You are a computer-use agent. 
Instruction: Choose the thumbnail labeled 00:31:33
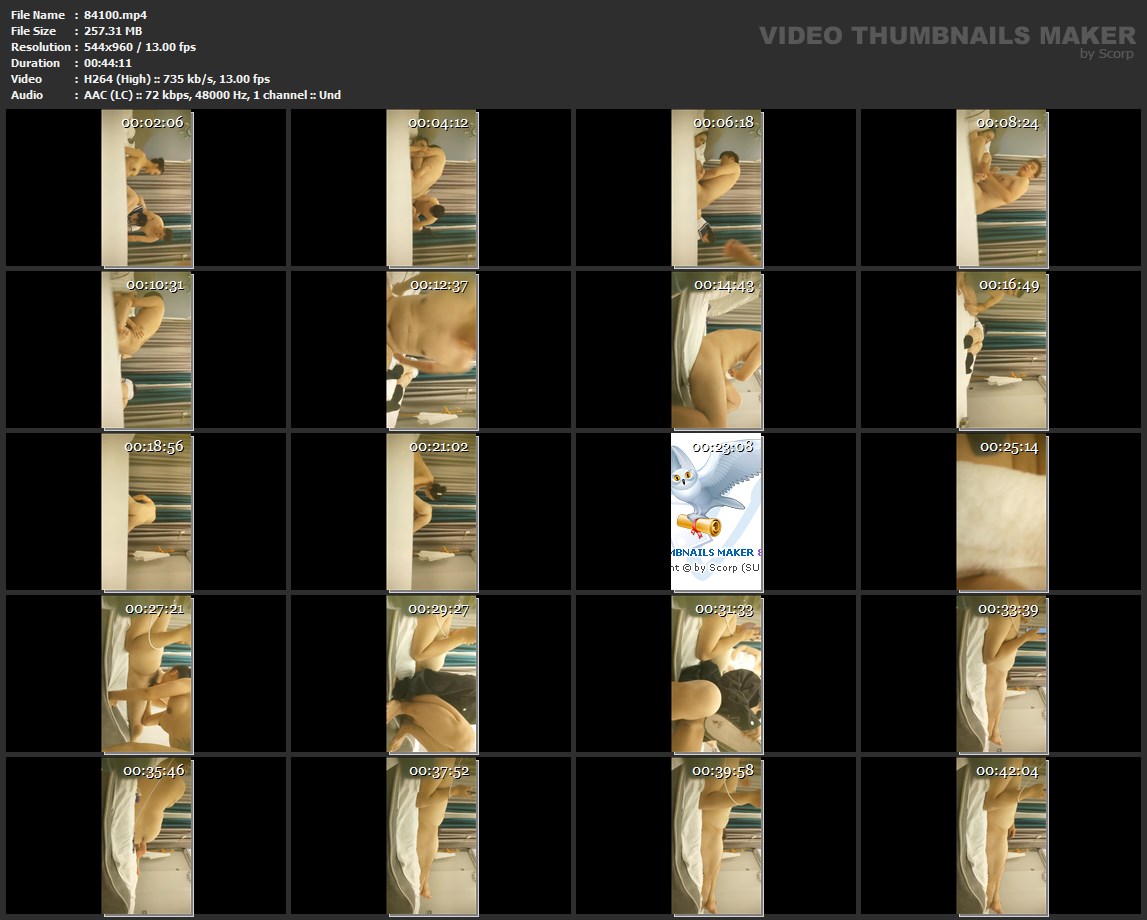717,674
